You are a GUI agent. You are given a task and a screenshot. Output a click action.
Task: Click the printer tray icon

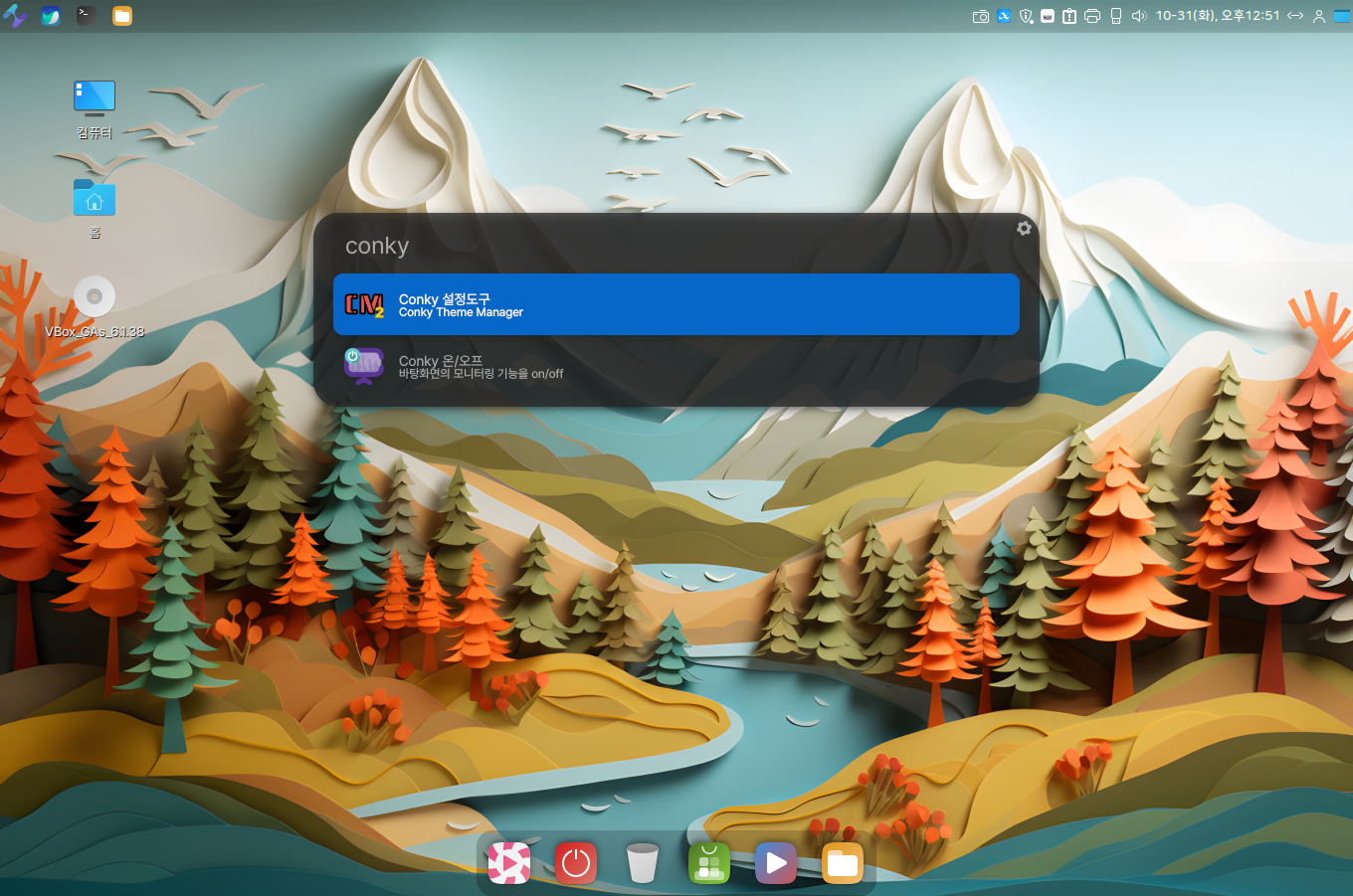1092,16
